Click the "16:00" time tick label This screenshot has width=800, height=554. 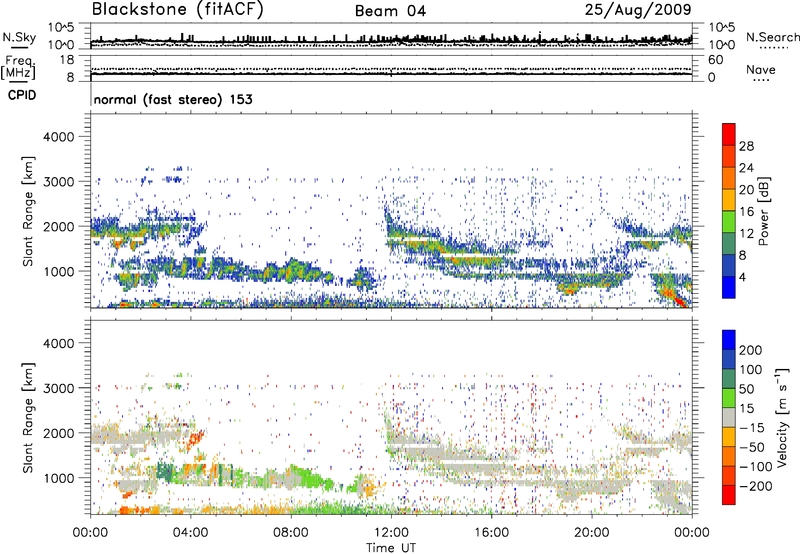[491, 533]
